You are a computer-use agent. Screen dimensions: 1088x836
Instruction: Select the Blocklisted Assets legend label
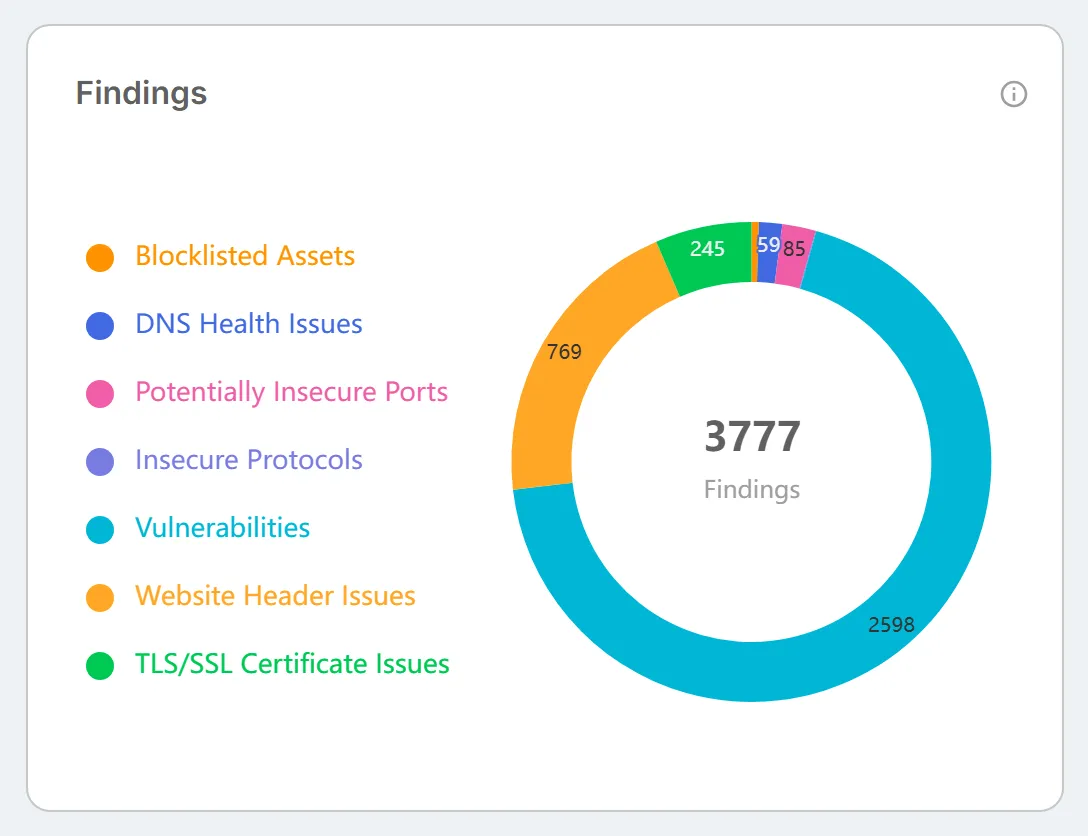tap(245, 256)
